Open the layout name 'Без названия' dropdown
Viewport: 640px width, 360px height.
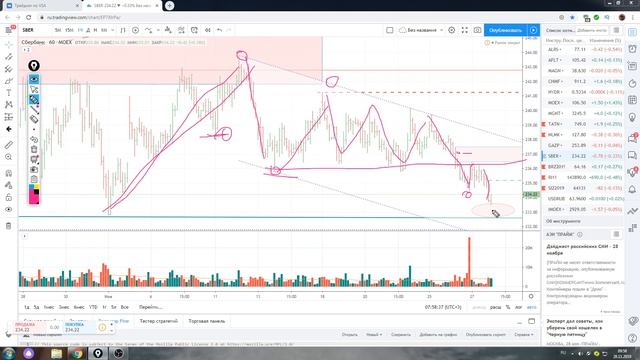421,30
